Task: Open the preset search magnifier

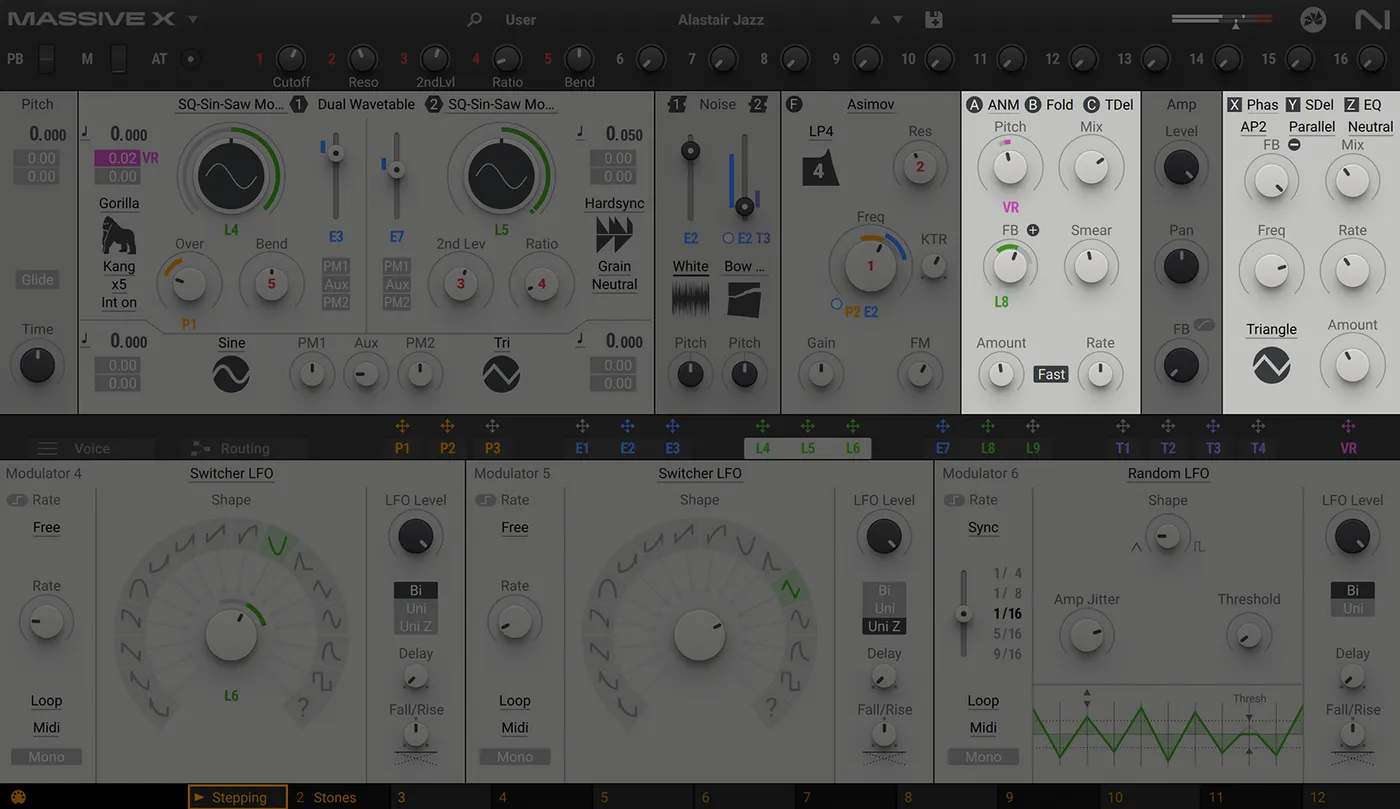Action: pyautogui.click(x=475, y=20)
